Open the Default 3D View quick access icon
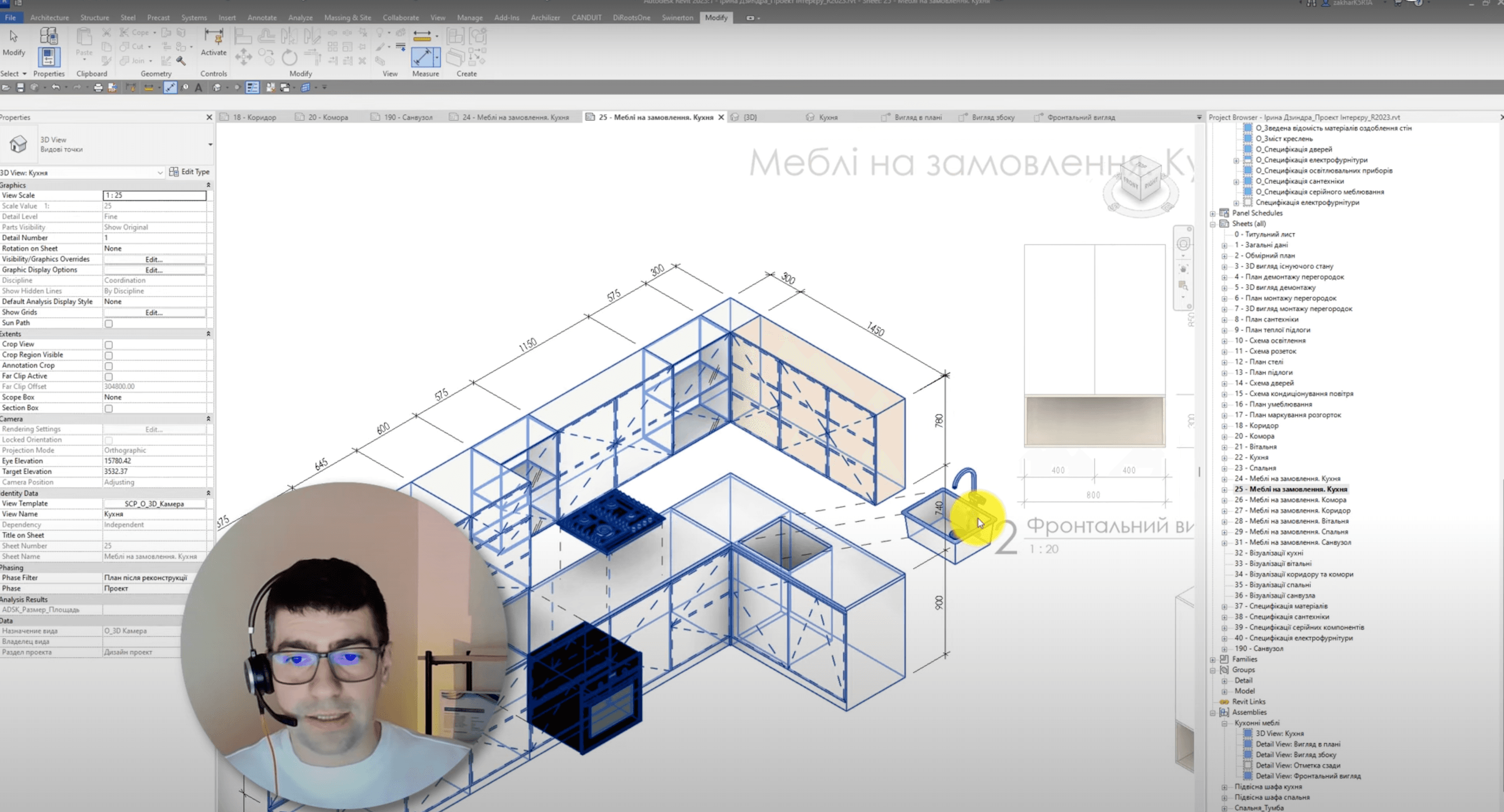 point(217,88)
